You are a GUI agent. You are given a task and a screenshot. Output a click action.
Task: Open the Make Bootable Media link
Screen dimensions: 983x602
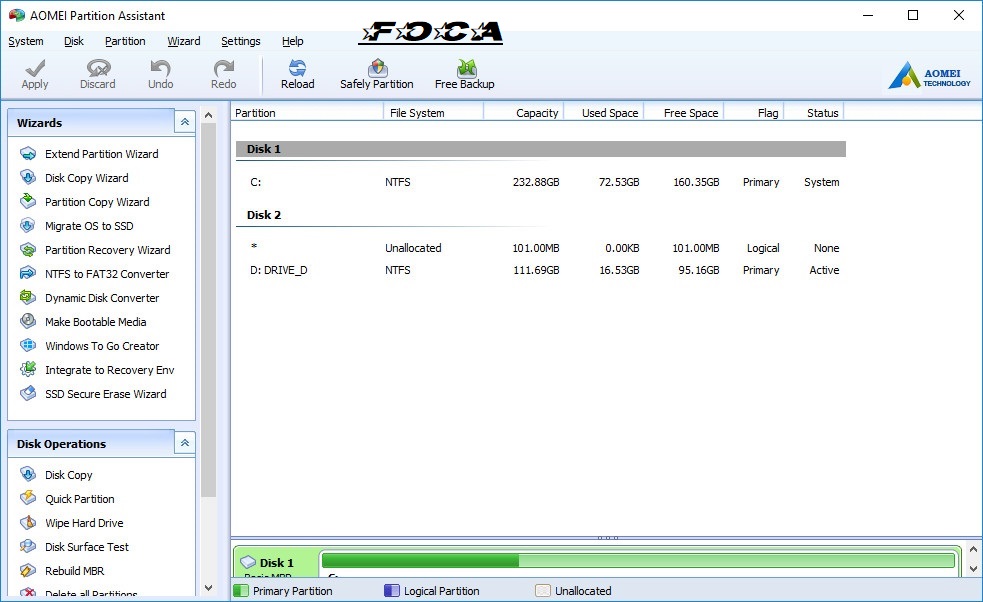tap(95, 322)
